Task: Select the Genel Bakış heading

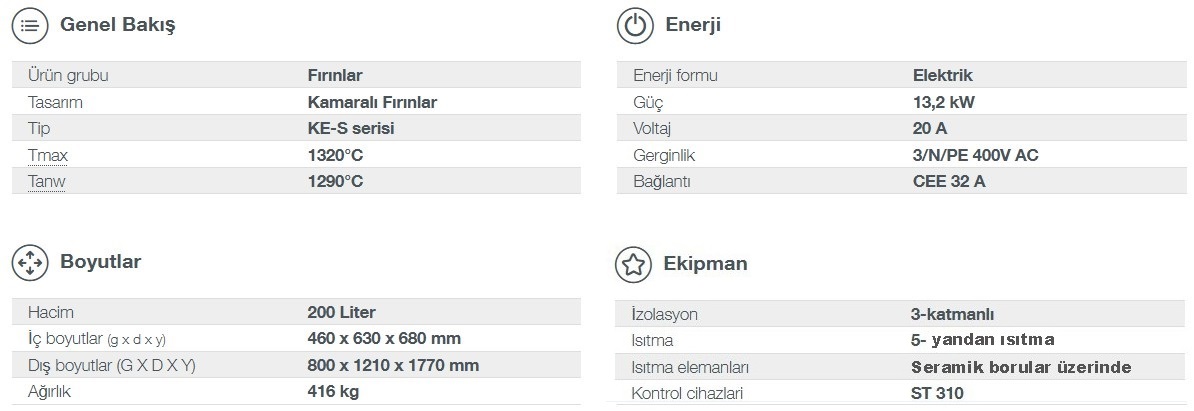Action: point(117,25)
